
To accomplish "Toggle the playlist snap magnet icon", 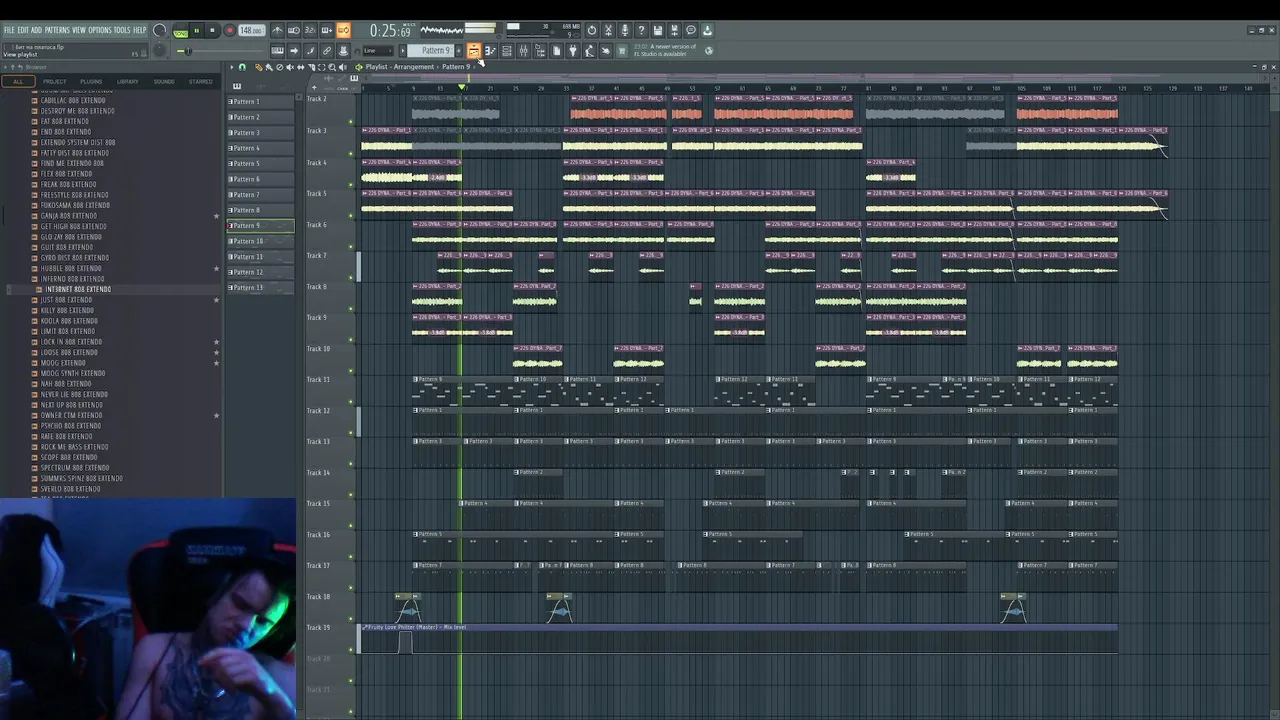I will pos(242,67).
